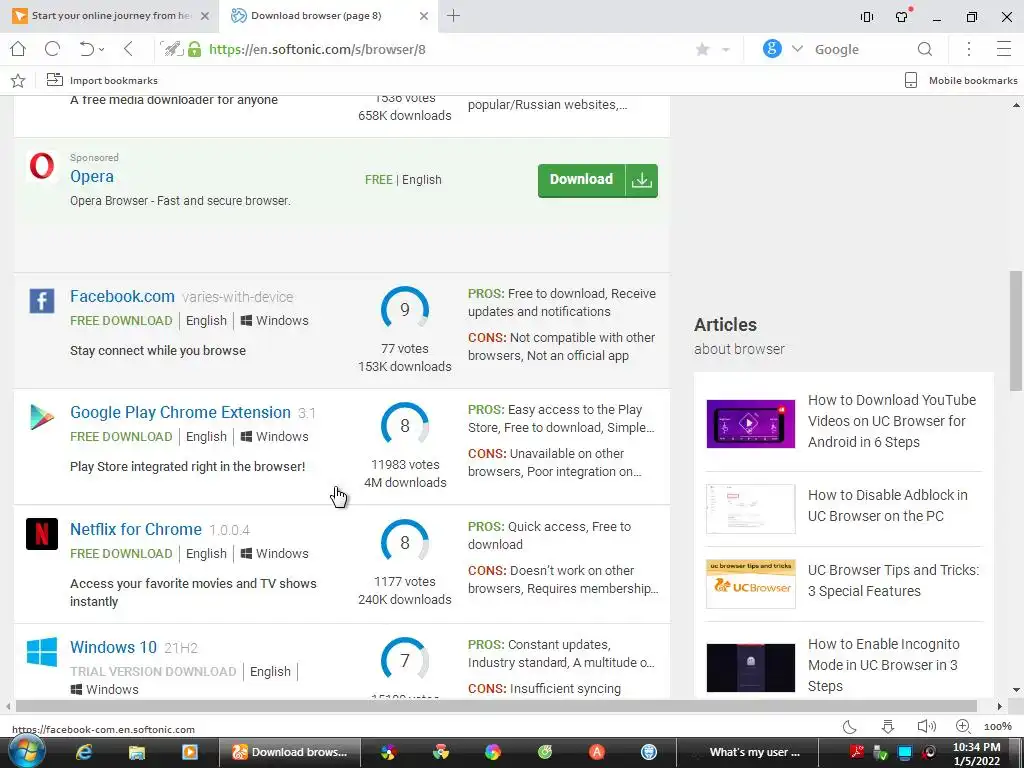Open the Windows 10 listing link
The height and width of the screenshot is (768, 1024).
pyautogui.click(x=114, y=647)
